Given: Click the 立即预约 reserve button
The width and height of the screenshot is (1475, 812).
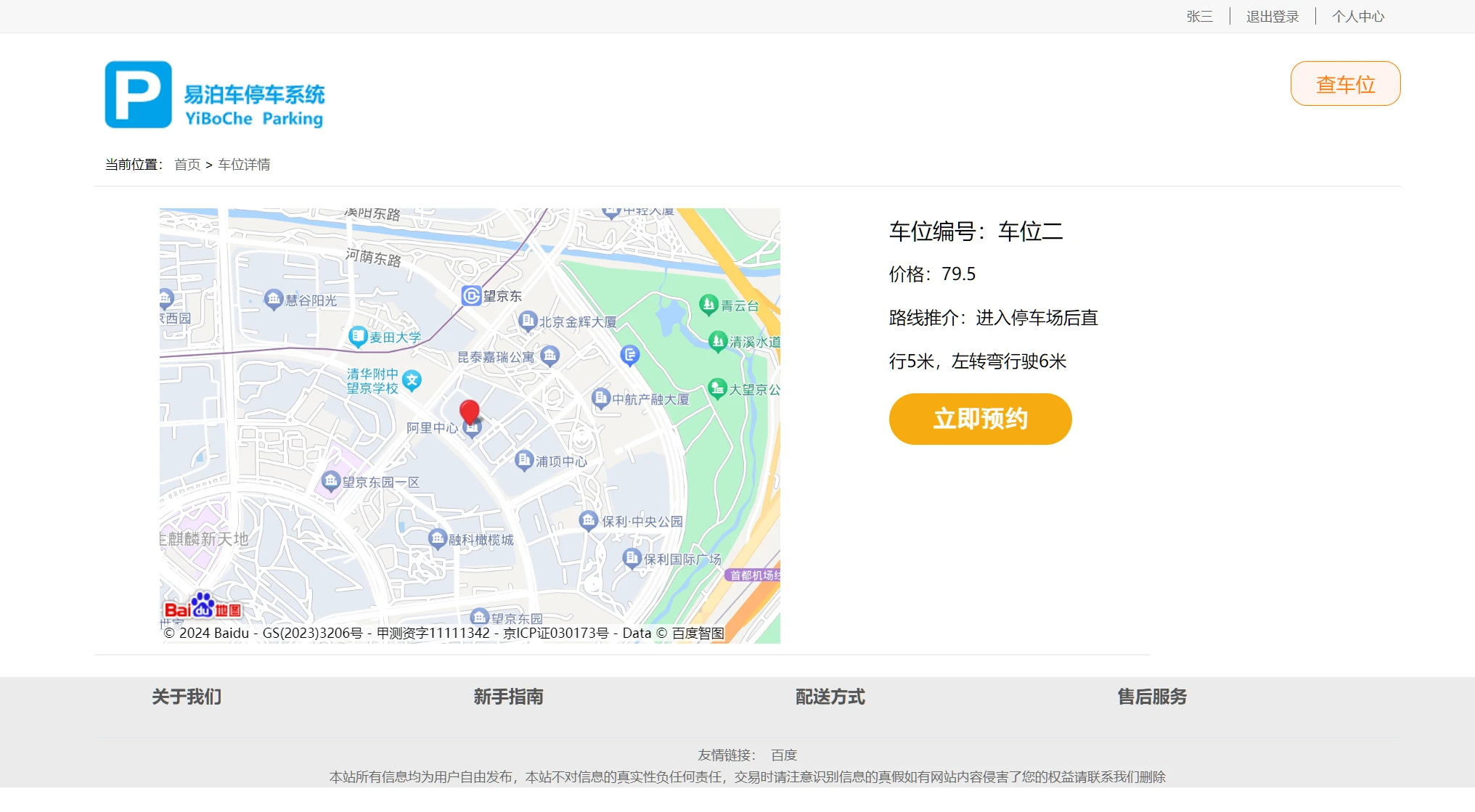Looking at the screenshot, I should point(980,419).
